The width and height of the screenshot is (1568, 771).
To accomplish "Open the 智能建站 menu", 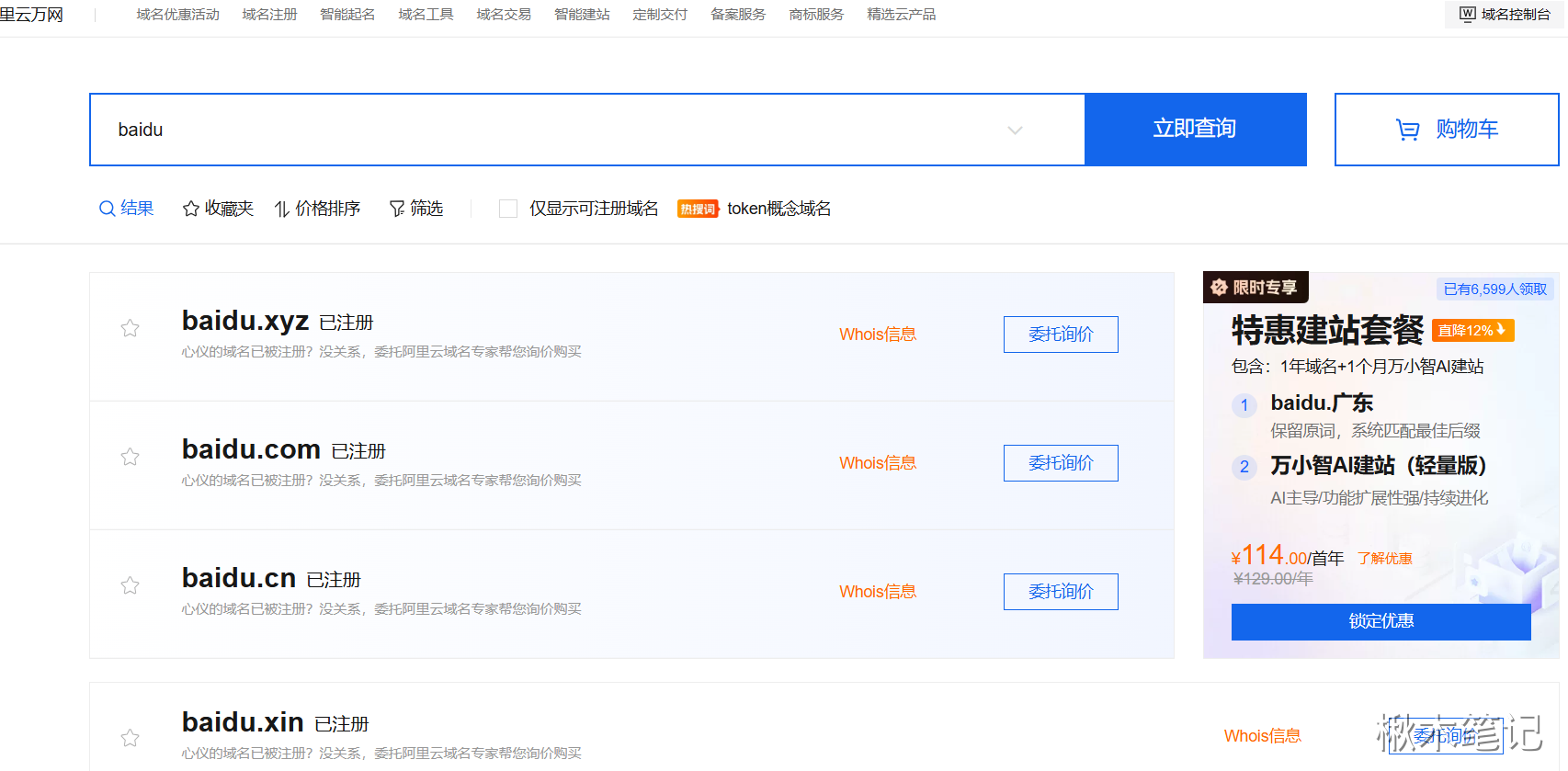I will coord(583,15).
